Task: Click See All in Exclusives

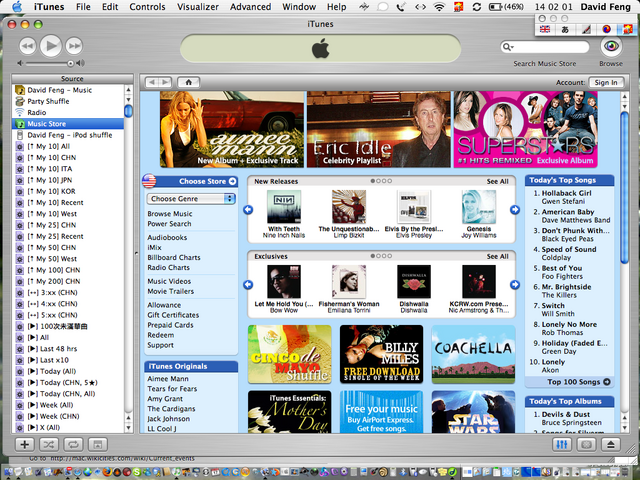Action: tap(498, 256)
